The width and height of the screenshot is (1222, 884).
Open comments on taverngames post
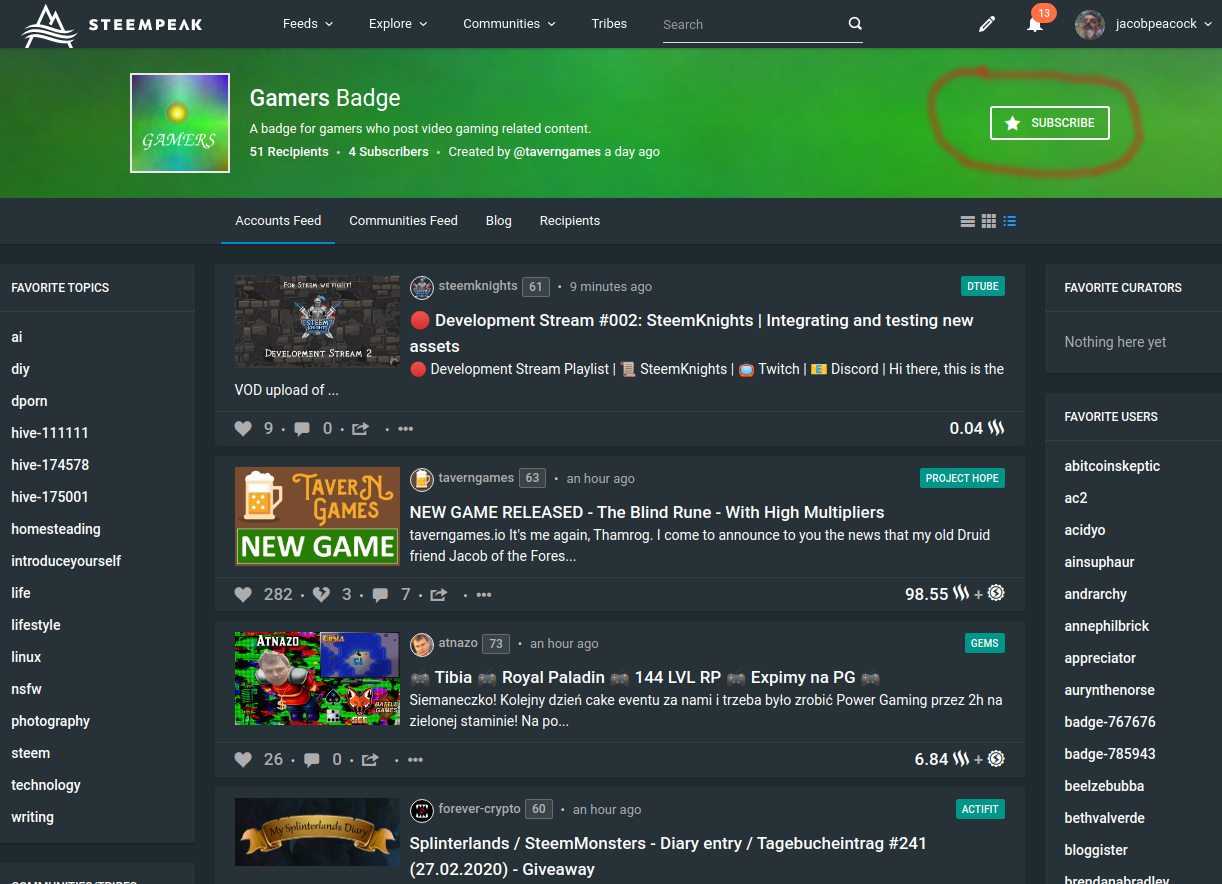point(380,595)
